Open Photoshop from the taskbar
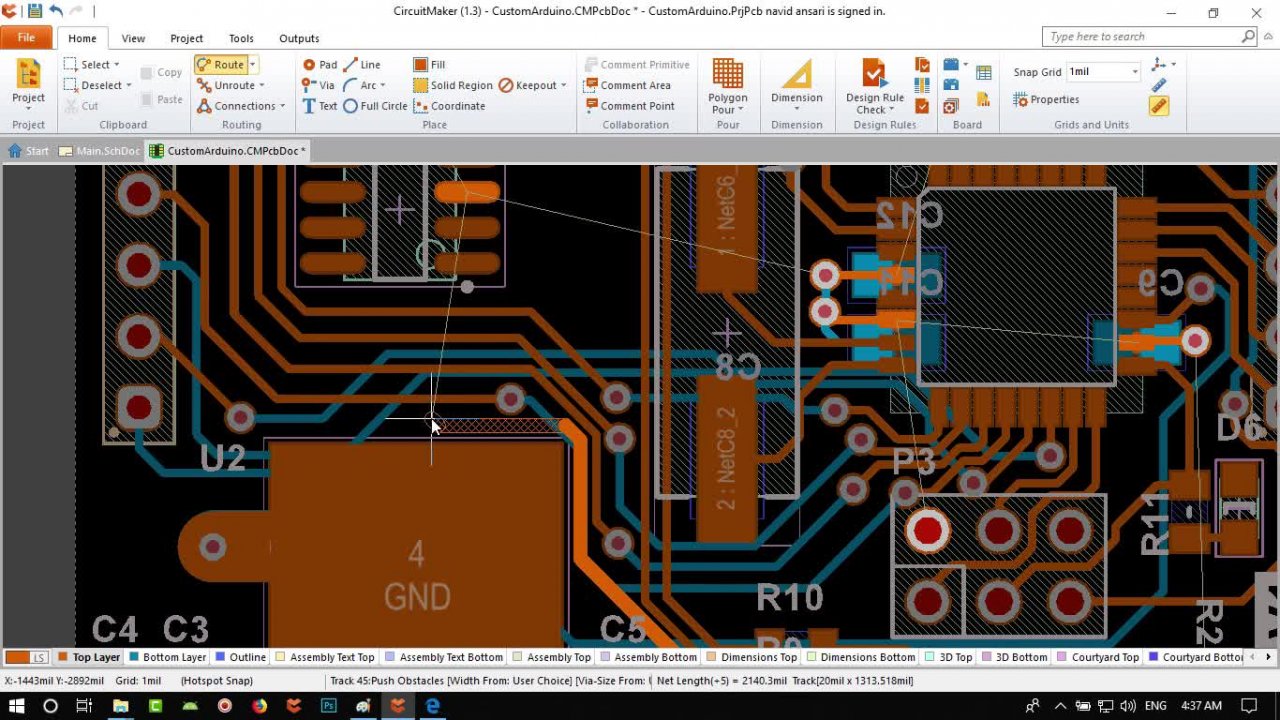This screenshot has height=720, width=1280. 328,706
